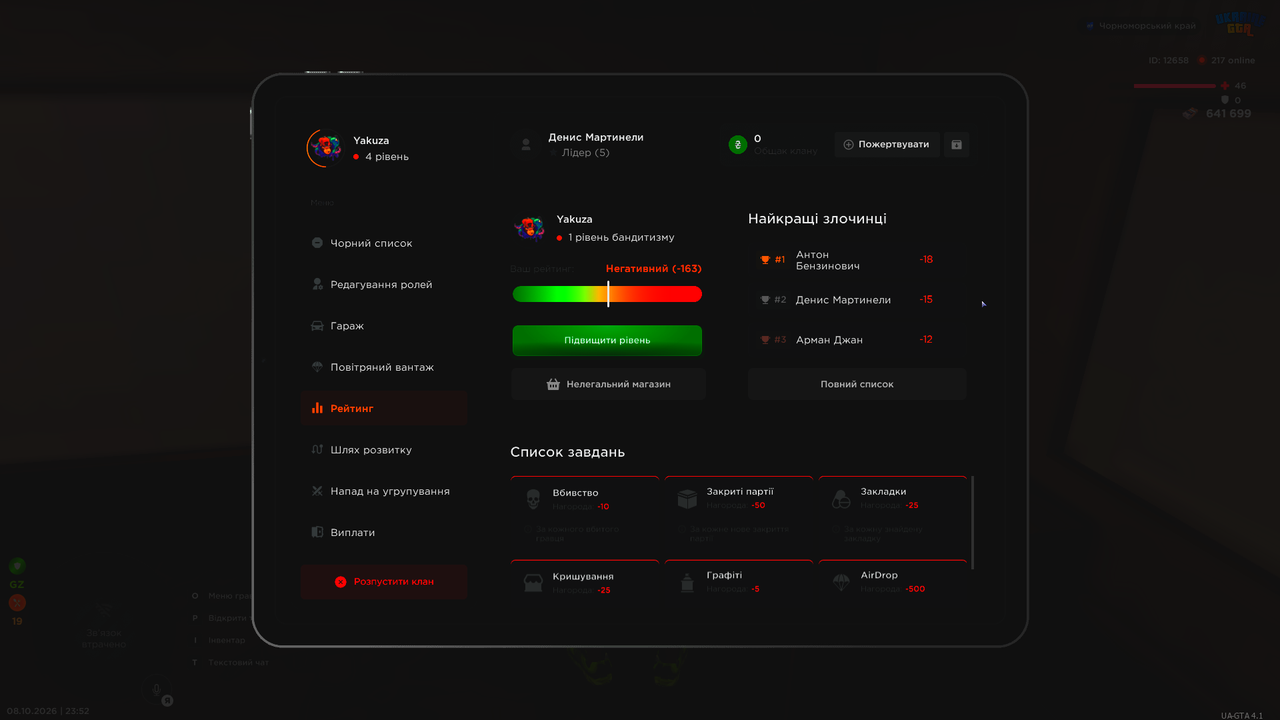This screenshot has height=720, width=1280.
Task: Select Денис Мартинели in the top criminals list
Action: (843, 300)
